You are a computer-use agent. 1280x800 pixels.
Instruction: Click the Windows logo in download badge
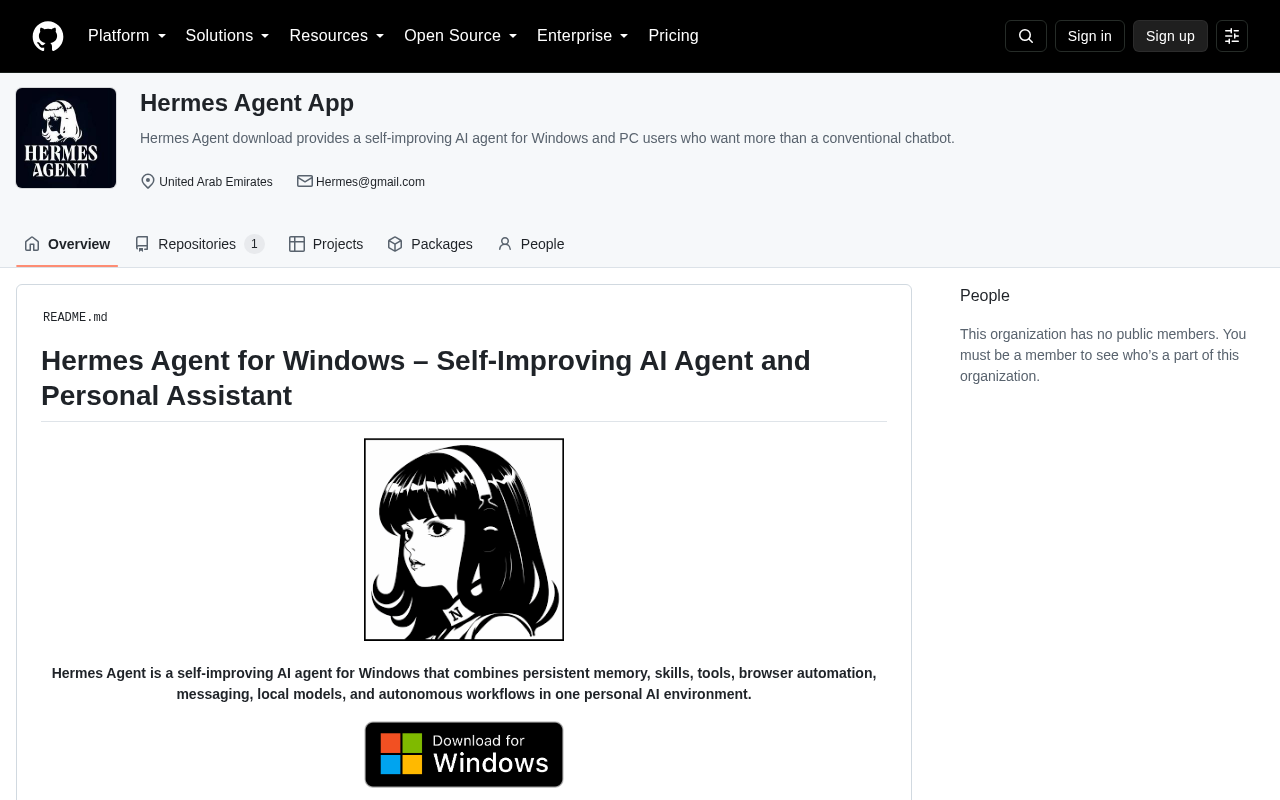[402, 754]
